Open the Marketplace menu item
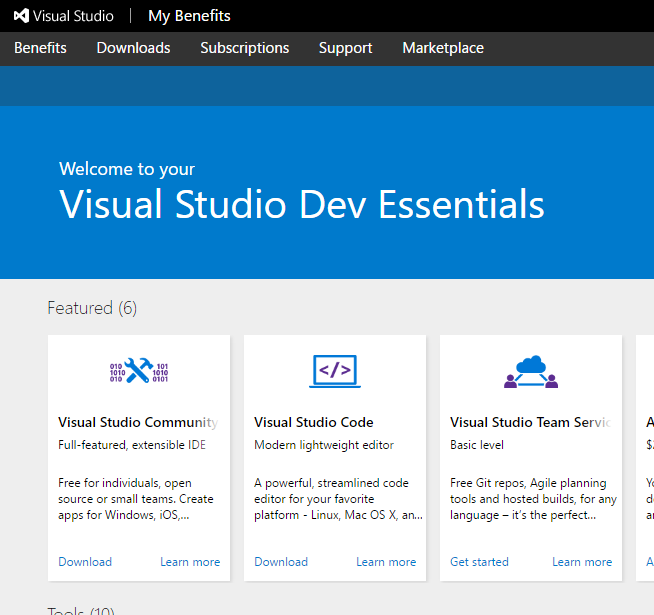The image size is (654, 615). coord(443,48)
